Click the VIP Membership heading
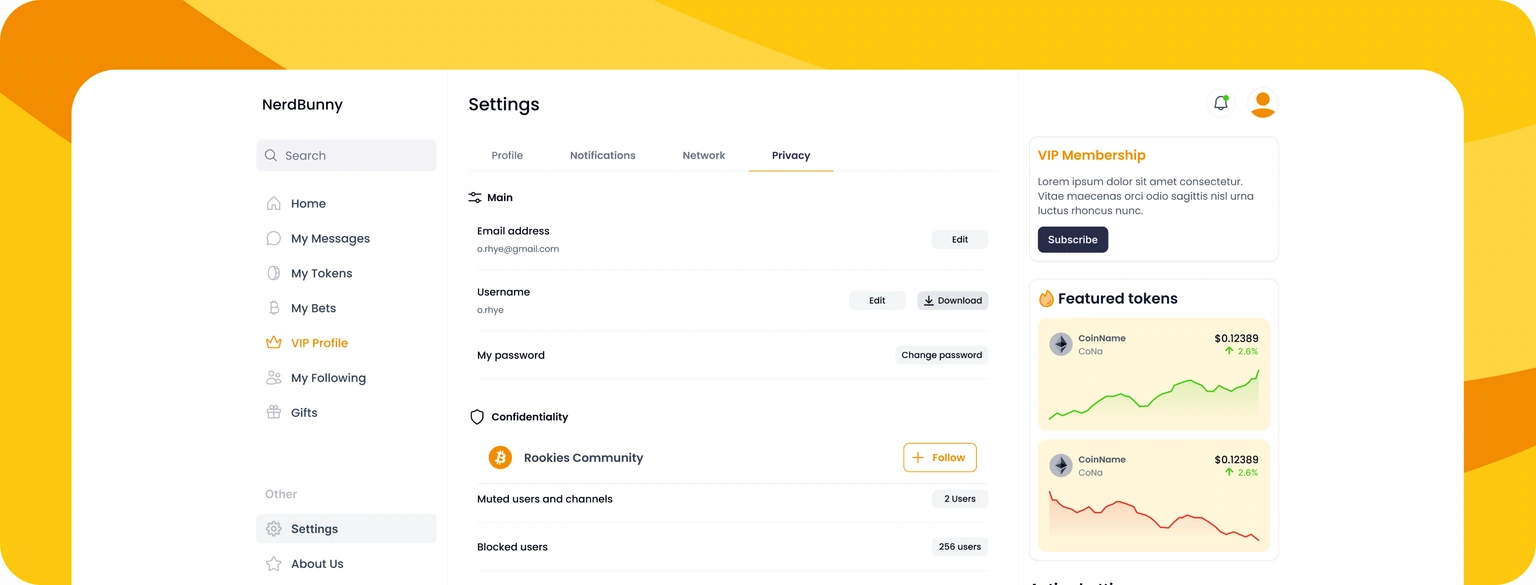Viewport: 1536px width, 585px height. coord(1092,155)
